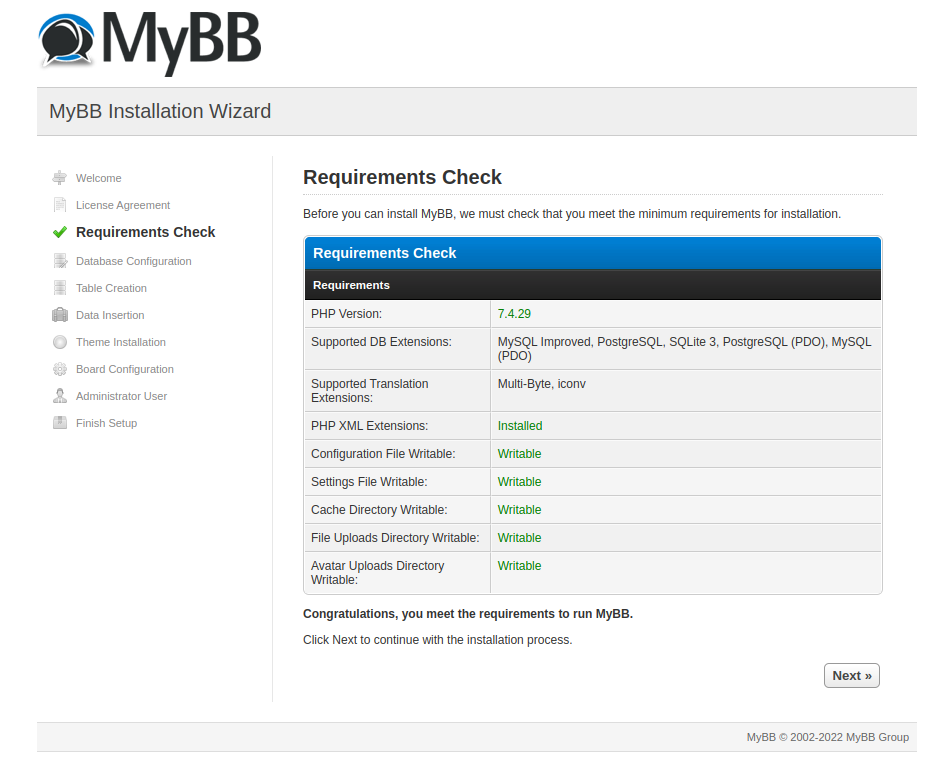This screenshot has height=777, width=937.
Task: Click the Welcome step icon in the sidebar
Action: click(x=61, y=178)
